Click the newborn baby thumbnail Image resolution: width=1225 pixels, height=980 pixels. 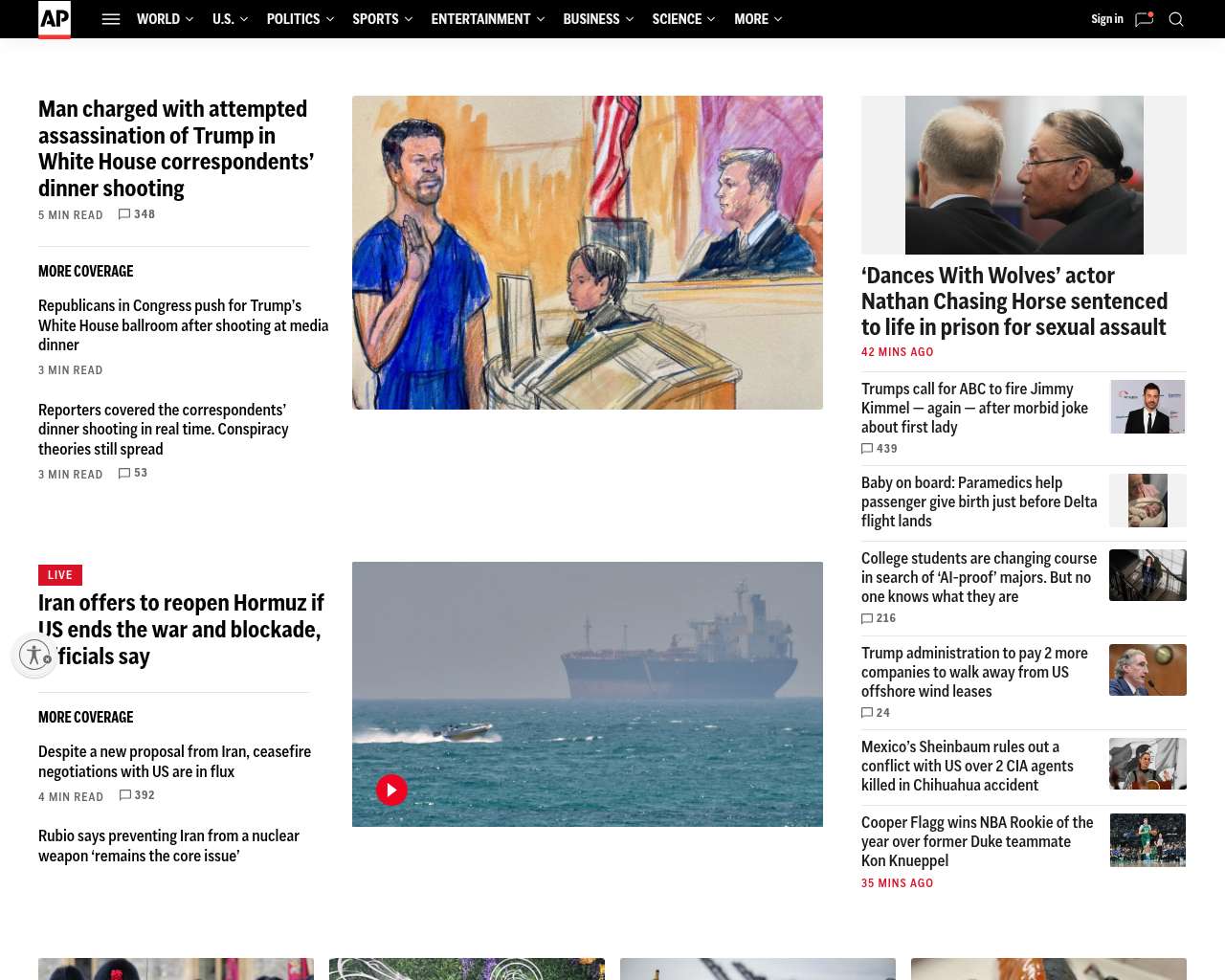pyautogui.click(x=1147, y=501)
